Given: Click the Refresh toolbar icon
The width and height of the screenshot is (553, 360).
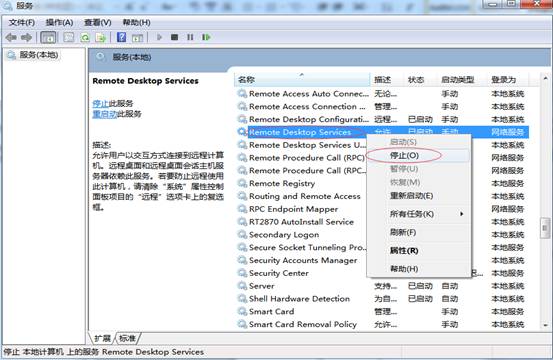Looking at the screenshot, I should pyautogui.click(x=85, y=37).
